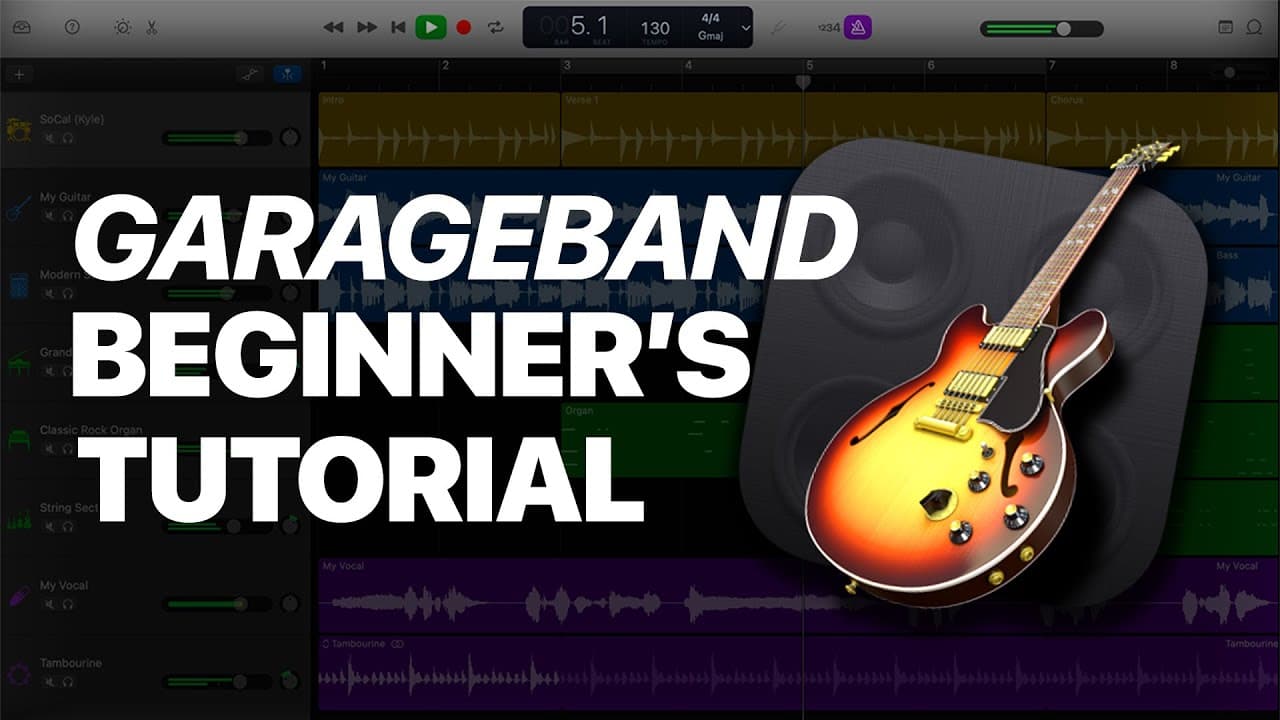Image resolution: width=1280 pixels, height=720 pixels.
Task: Toggle the blue Catch playhead button
Action: pos(288,73)
